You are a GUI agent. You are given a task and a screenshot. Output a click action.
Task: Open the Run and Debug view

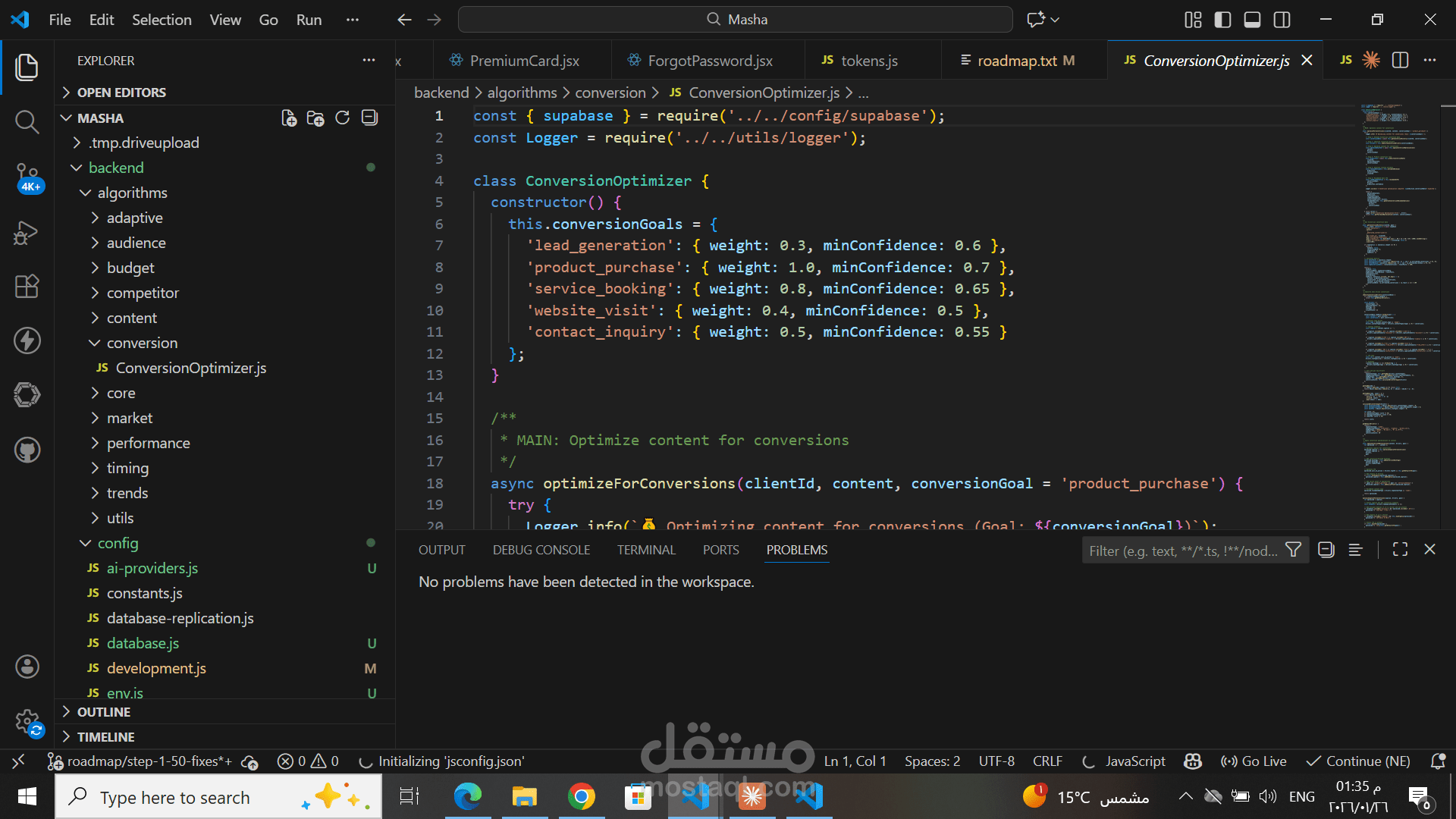coord(27,233)
